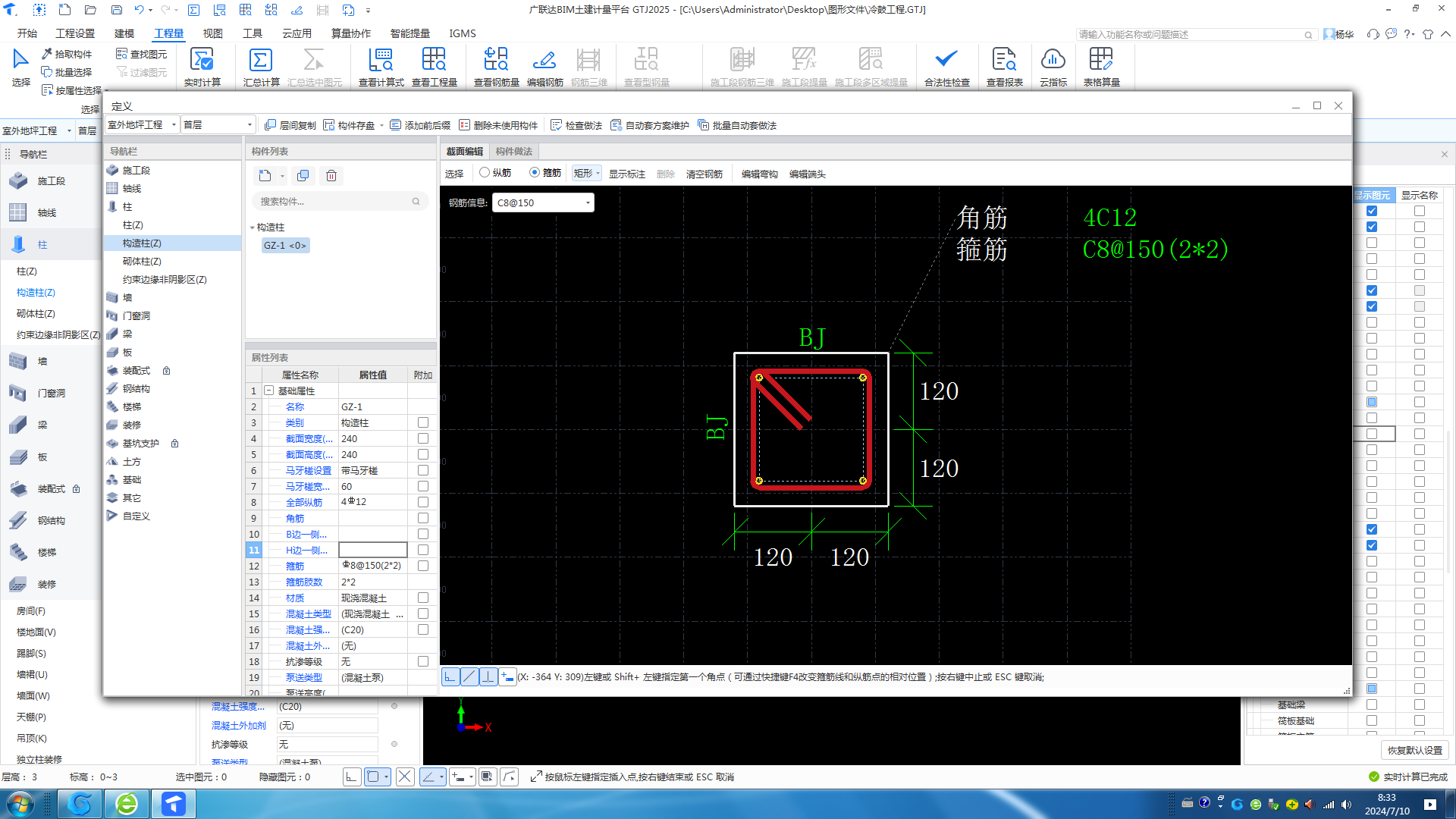This screenshot has height=819, width=1456.
Task: Toggle 附加 checkbox for 截面宽度 row
Action: tap(423, 438)
